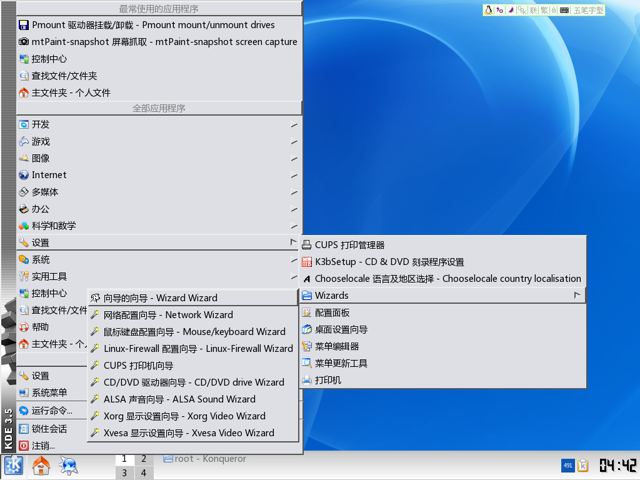Switch to virtual desktop 4
The width and height of the screenshot is (640, 480).
(144, 473)
